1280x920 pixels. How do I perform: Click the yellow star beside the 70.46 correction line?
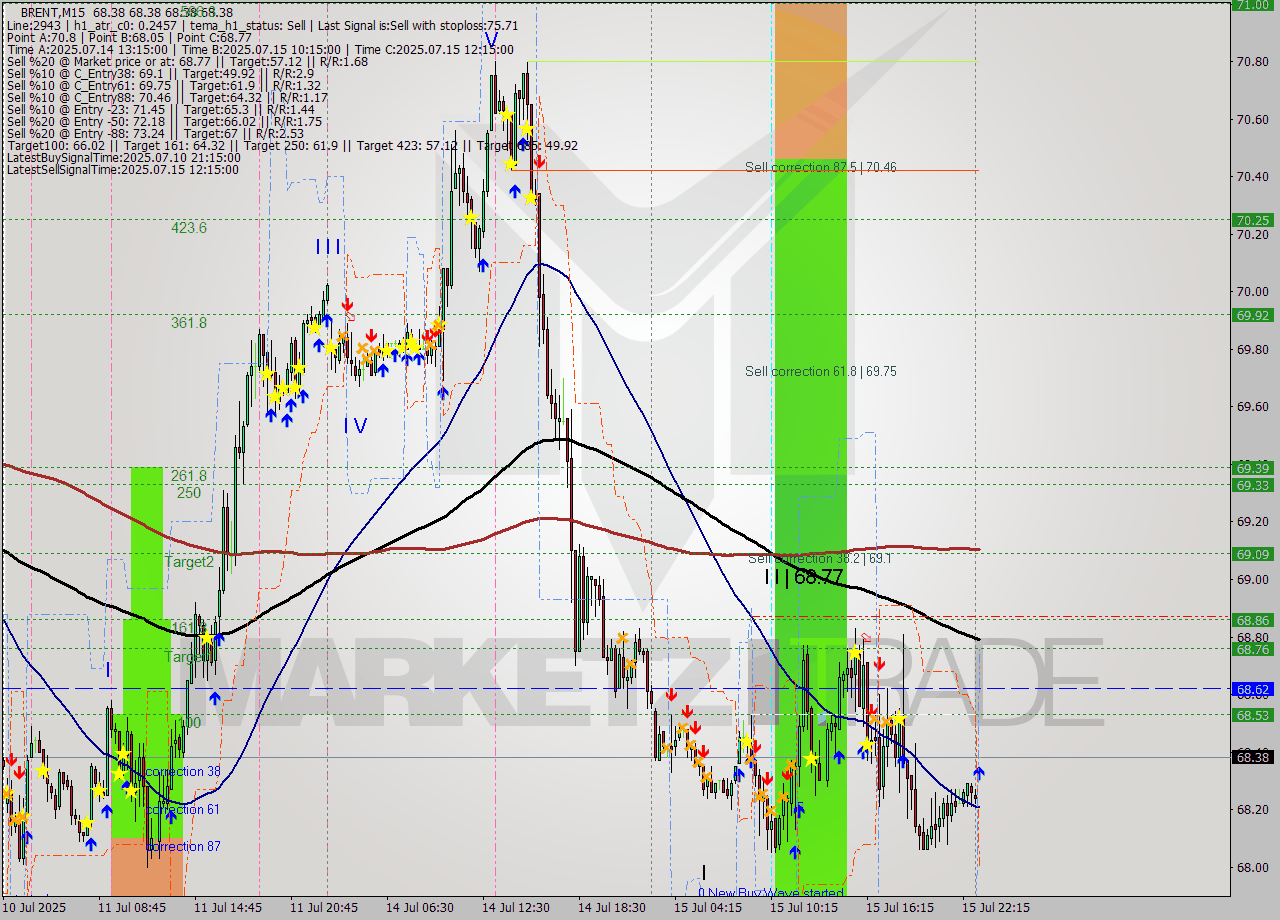click(x=512, y=162)
